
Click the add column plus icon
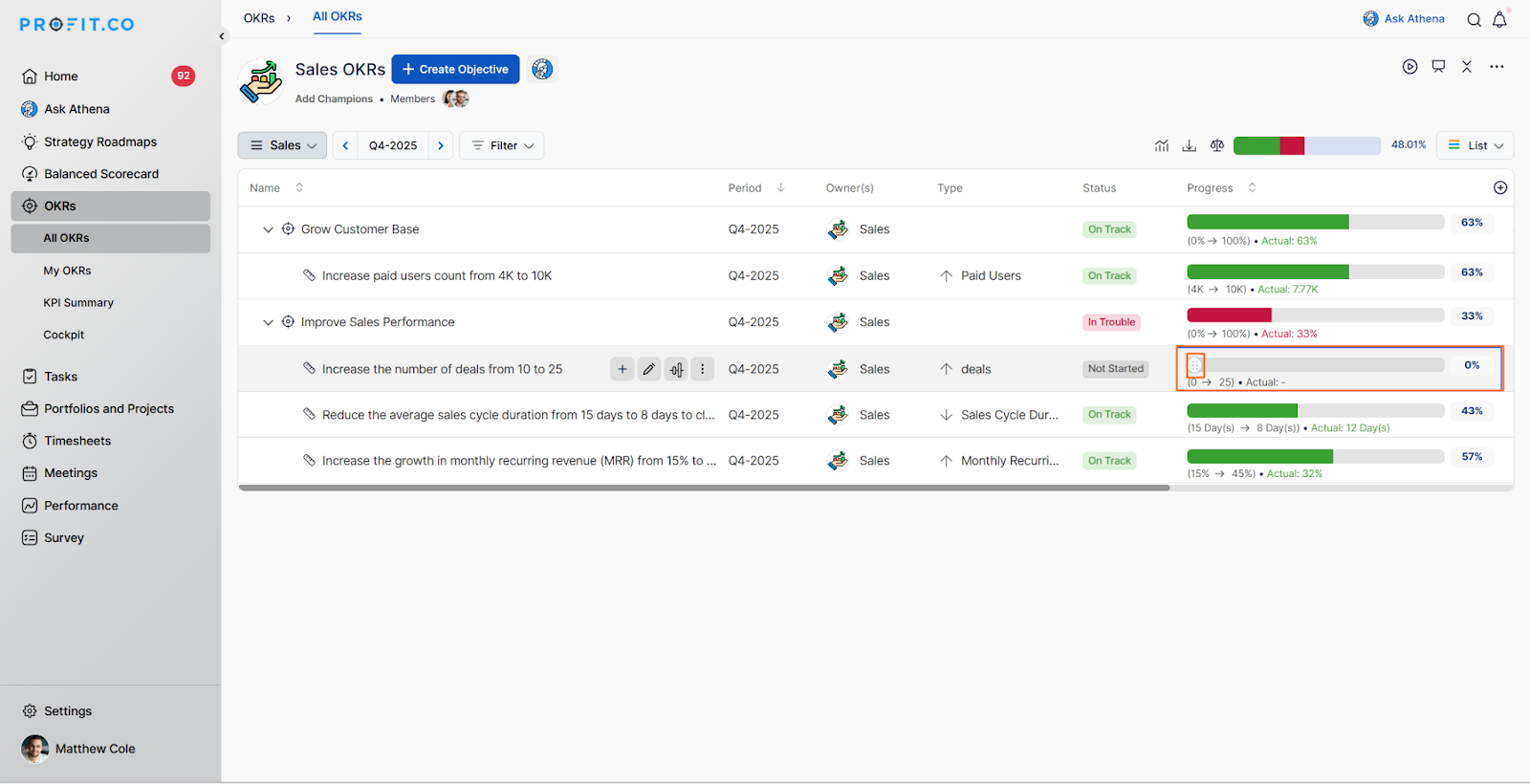coord(1500,188)
